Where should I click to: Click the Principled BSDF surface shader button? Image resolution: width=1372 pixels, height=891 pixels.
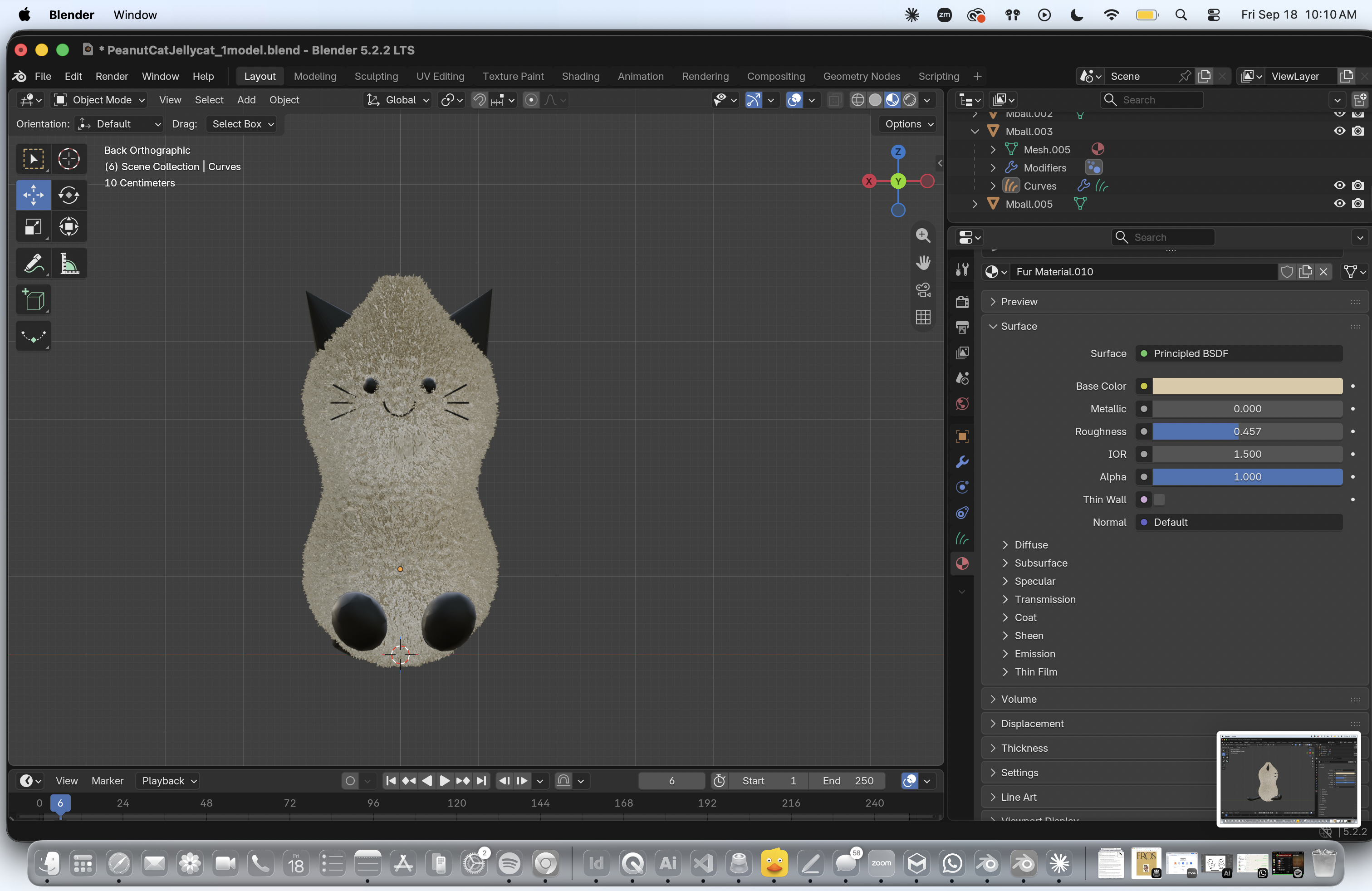pyautogui.click(x=1239, y=354)
